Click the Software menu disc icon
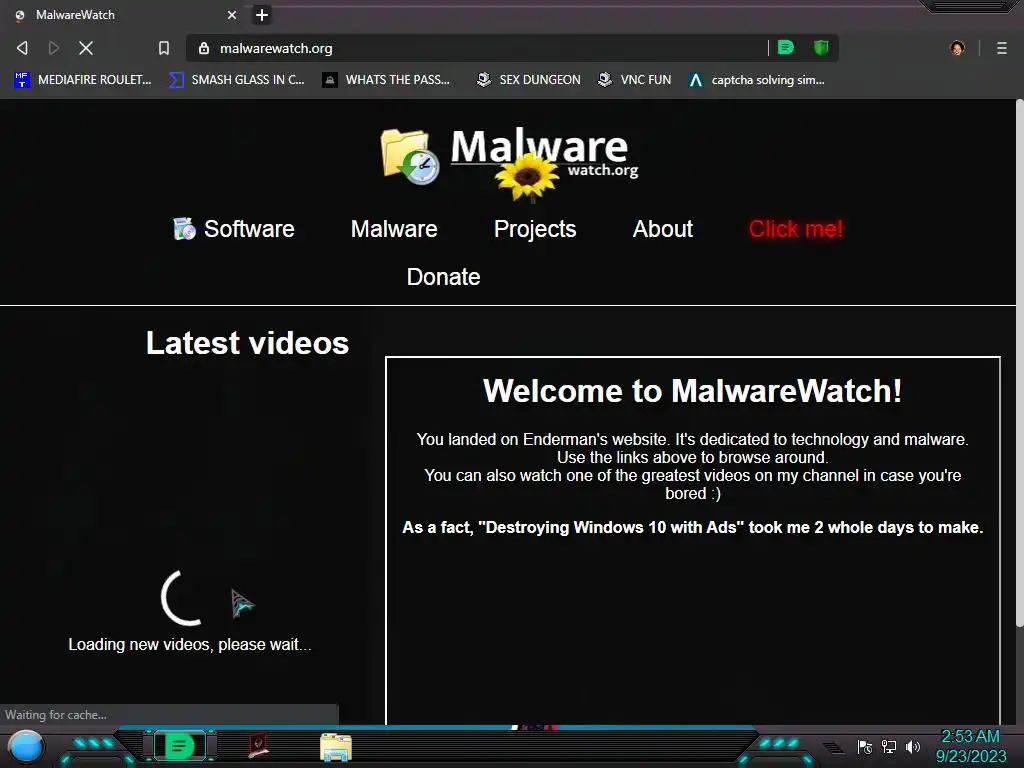Screen dimensions: 1024x768 pyautogui.click(x=184, y=229)
